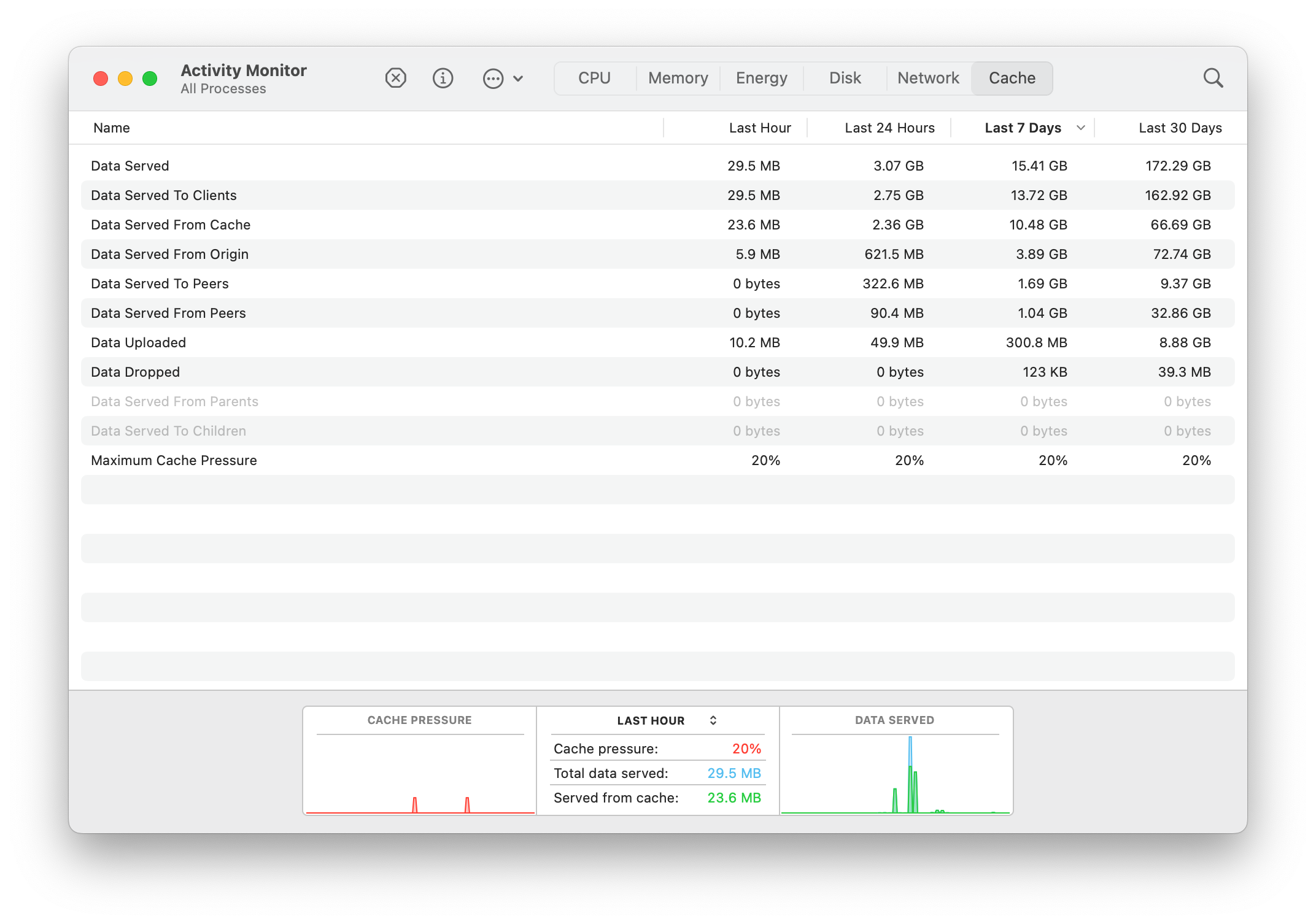
Task: Click the Cache Pressure graph panel
Action: [x=419, y=761]
